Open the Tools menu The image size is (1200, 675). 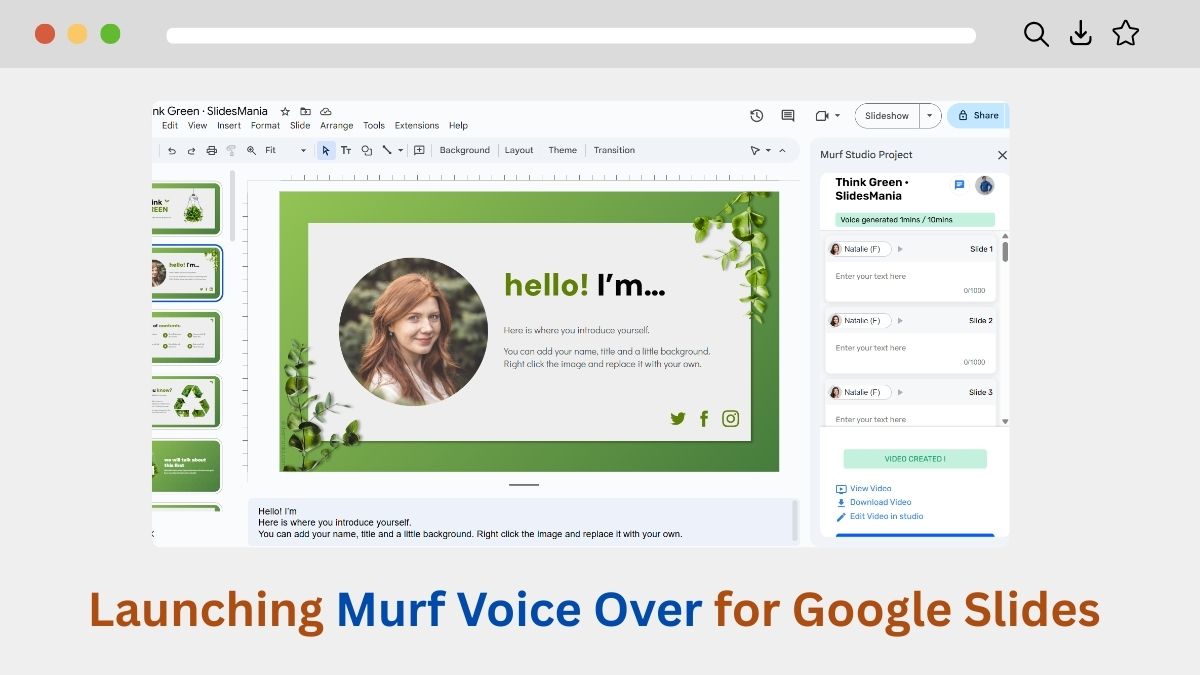coord(374,126)
